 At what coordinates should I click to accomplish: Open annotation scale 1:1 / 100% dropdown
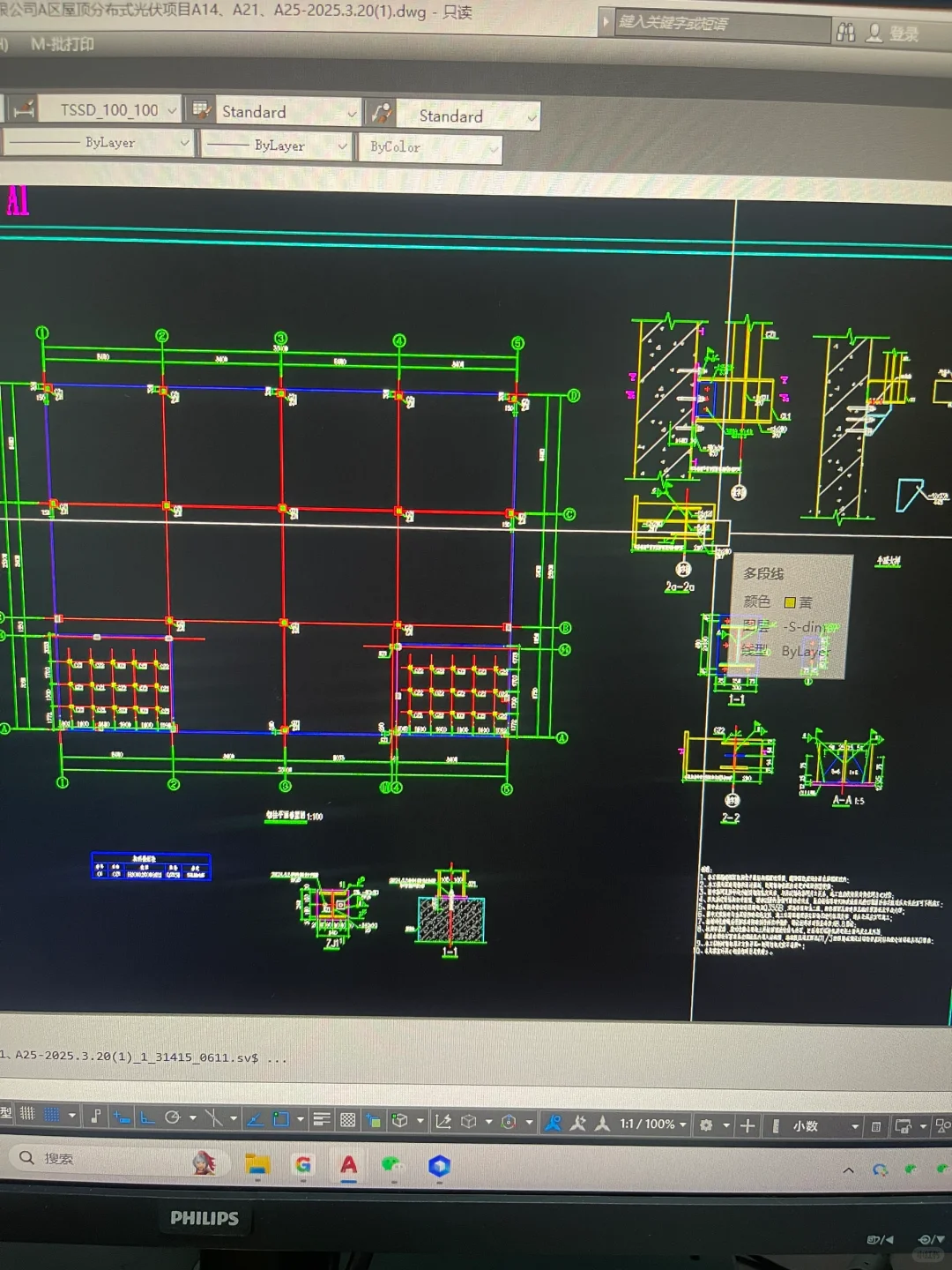pos(653,1124)
